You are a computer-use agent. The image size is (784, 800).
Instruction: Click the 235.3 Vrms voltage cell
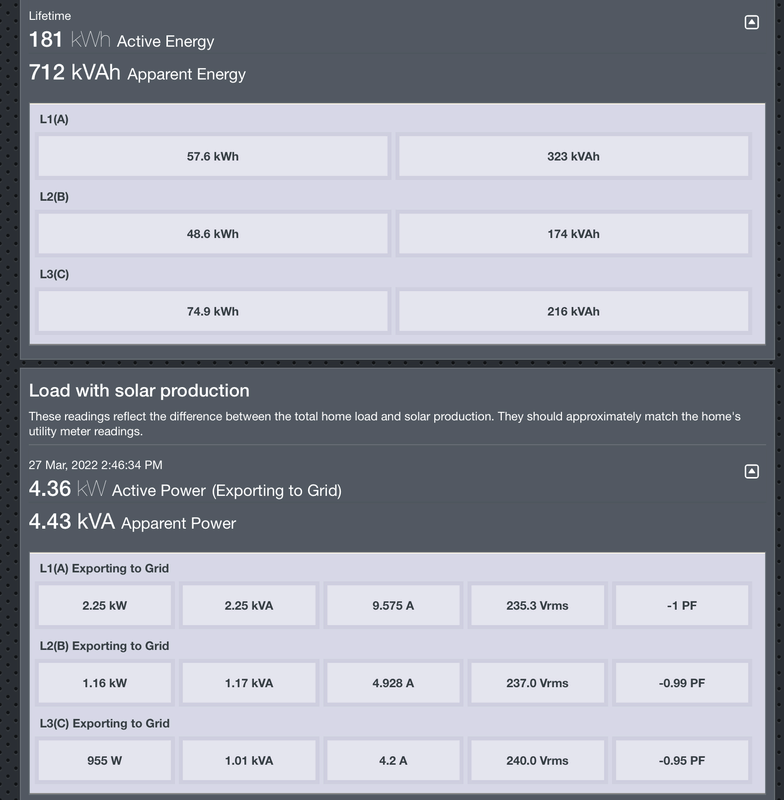pos(537,606)
